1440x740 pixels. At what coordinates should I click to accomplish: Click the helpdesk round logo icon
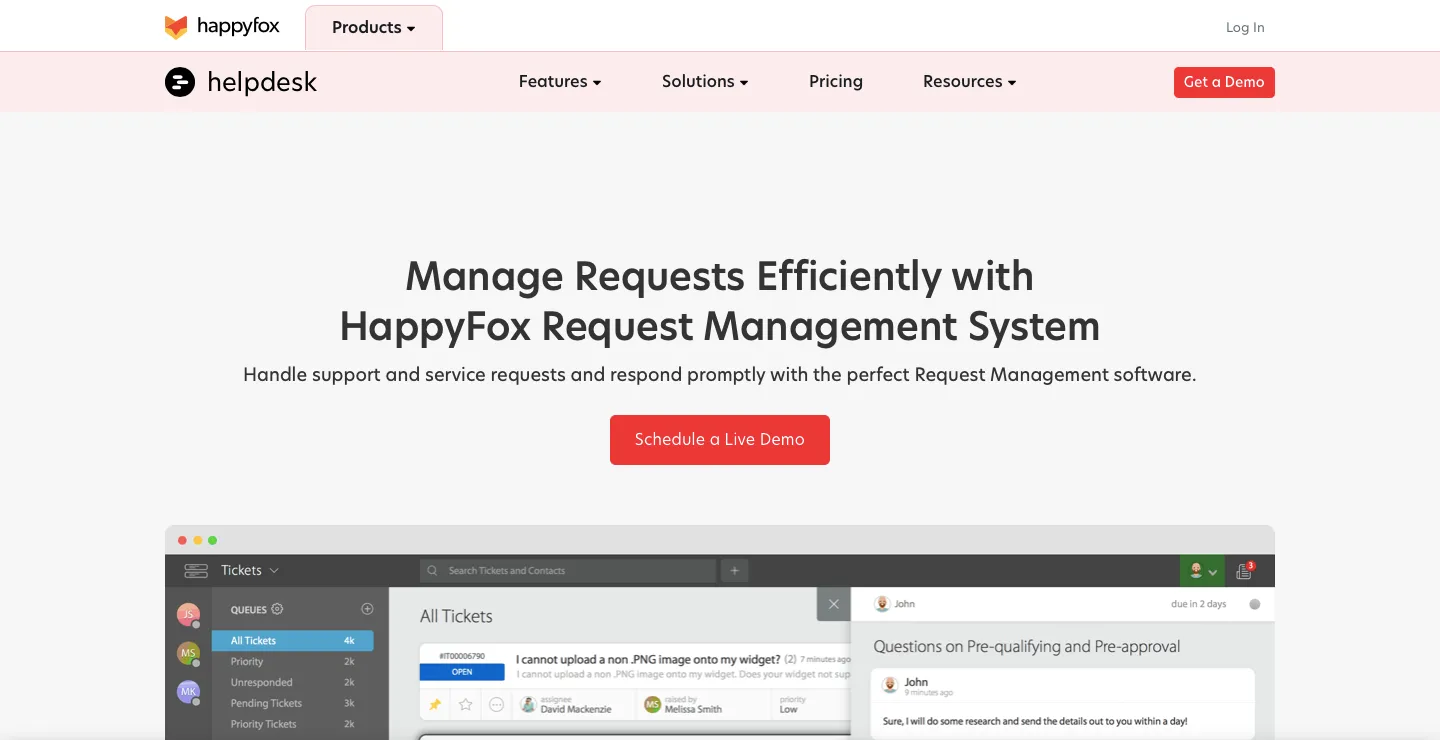click(x=180, y=82)
